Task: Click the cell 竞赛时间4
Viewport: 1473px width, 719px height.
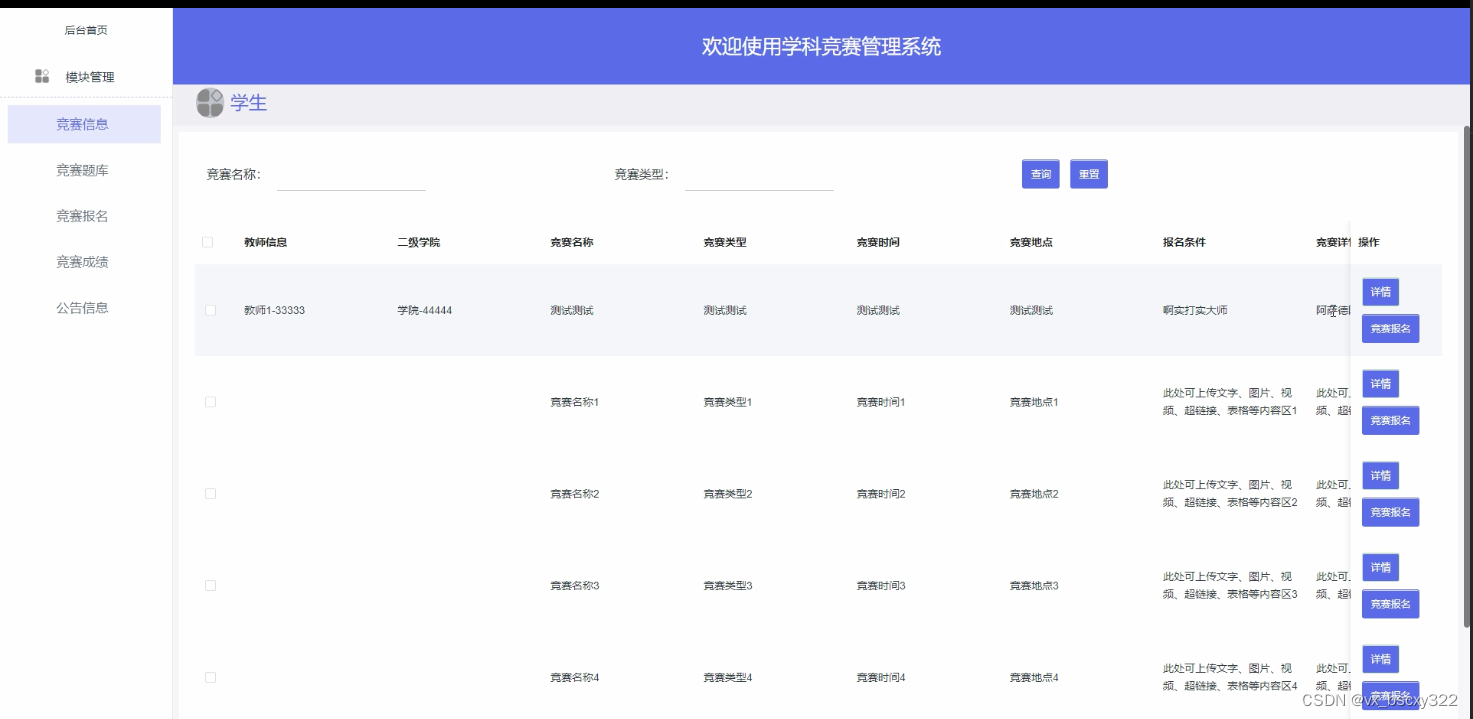Action: (x=881, y=678)
